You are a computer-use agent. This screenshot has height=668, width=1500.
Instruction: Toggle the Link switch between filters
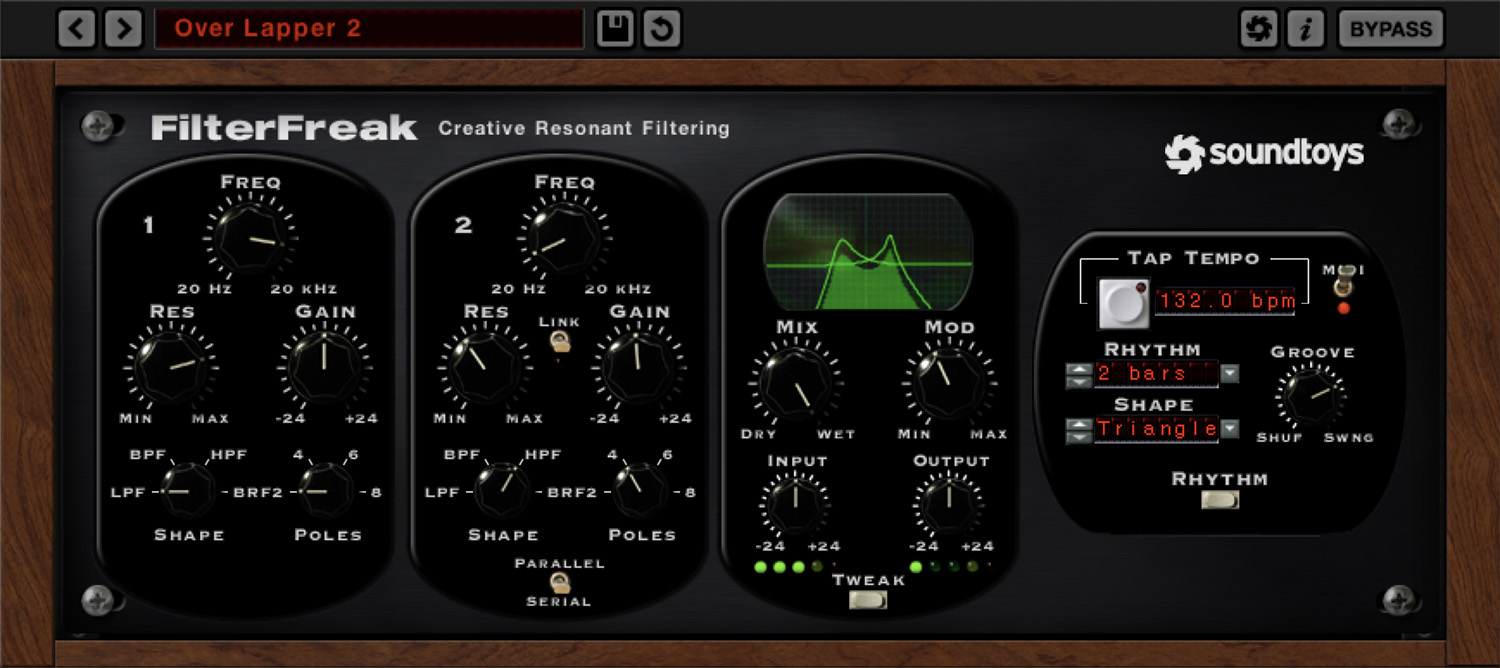[559, 341]
